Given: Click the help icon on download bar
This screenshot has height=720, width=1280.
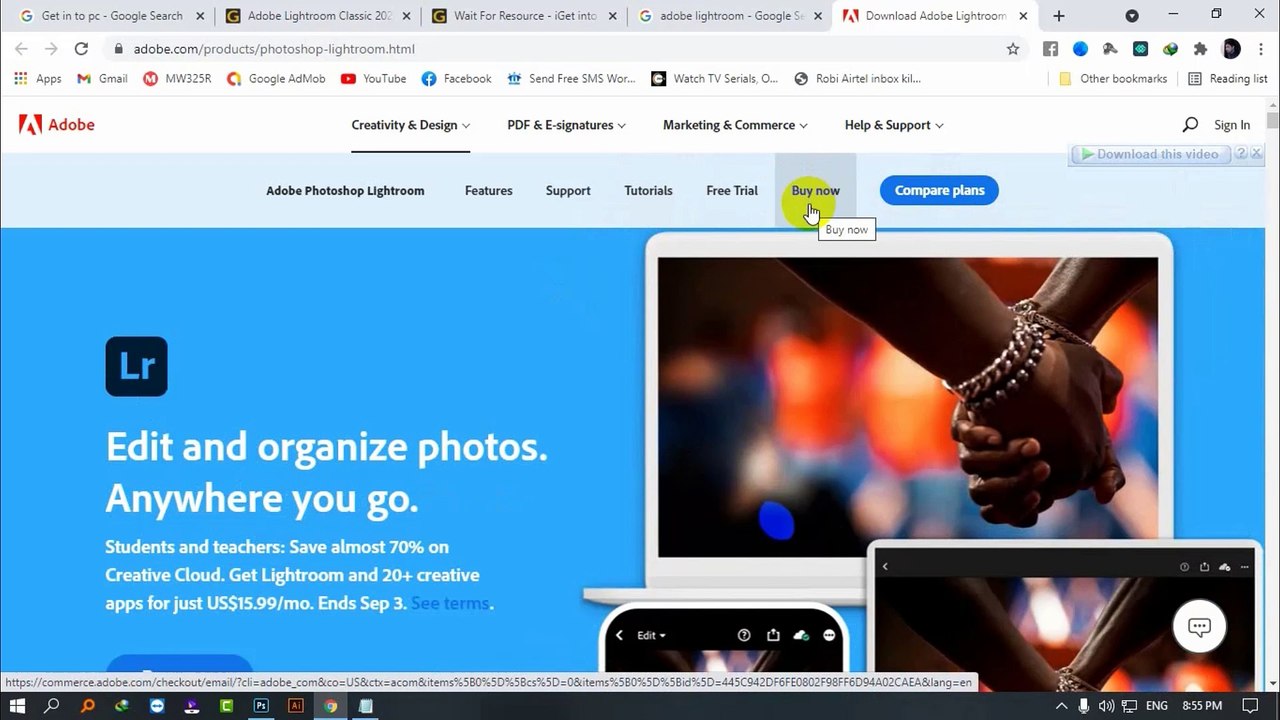Looking at the screenshot, I should (1241, 154).
